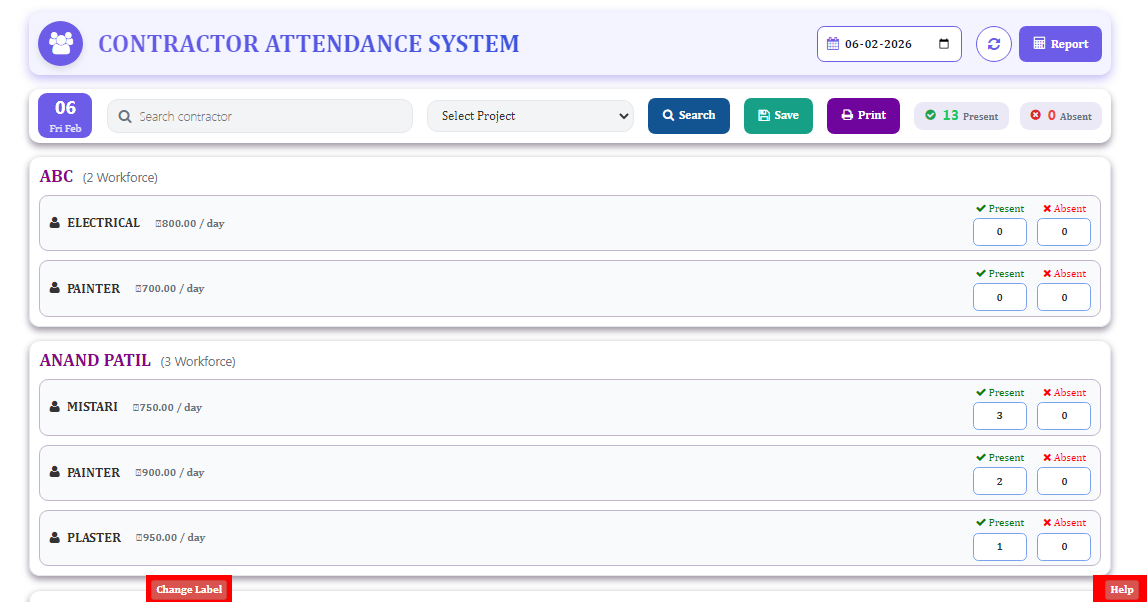Click the 900.00 / day rate text
The width and height of the screenshot is (1147, 602).
click(170, 473)
